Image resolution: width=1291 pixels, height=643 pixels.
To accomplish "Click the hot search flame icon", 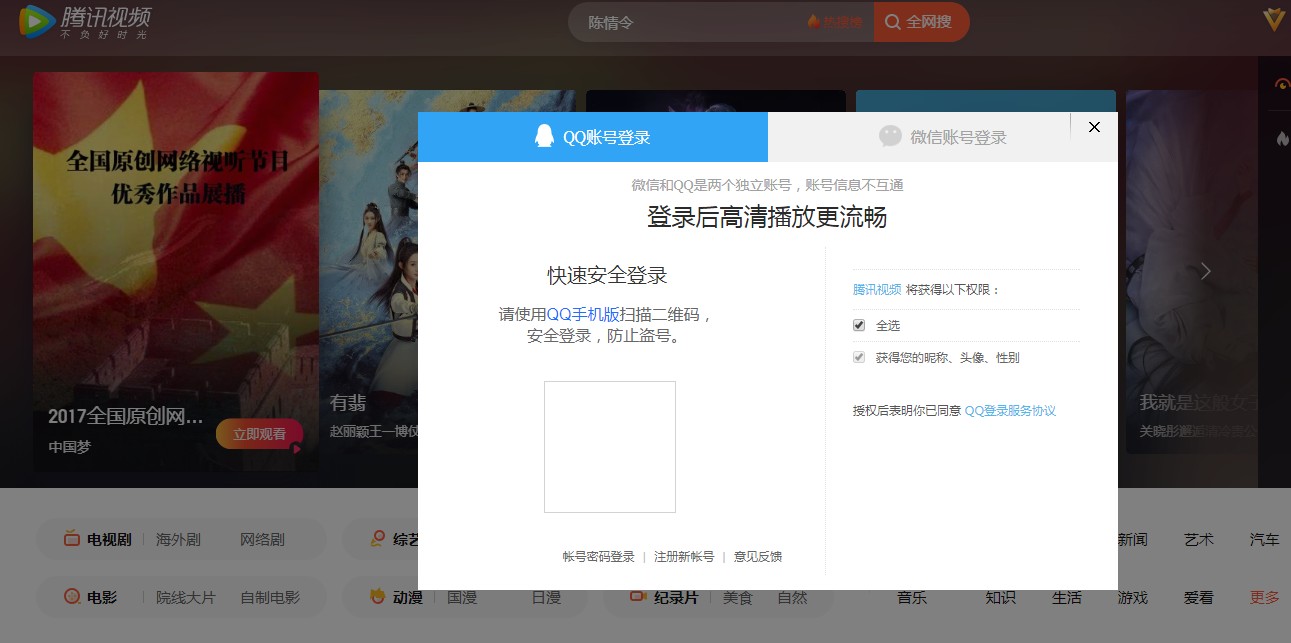I will [x=814, y=22].
